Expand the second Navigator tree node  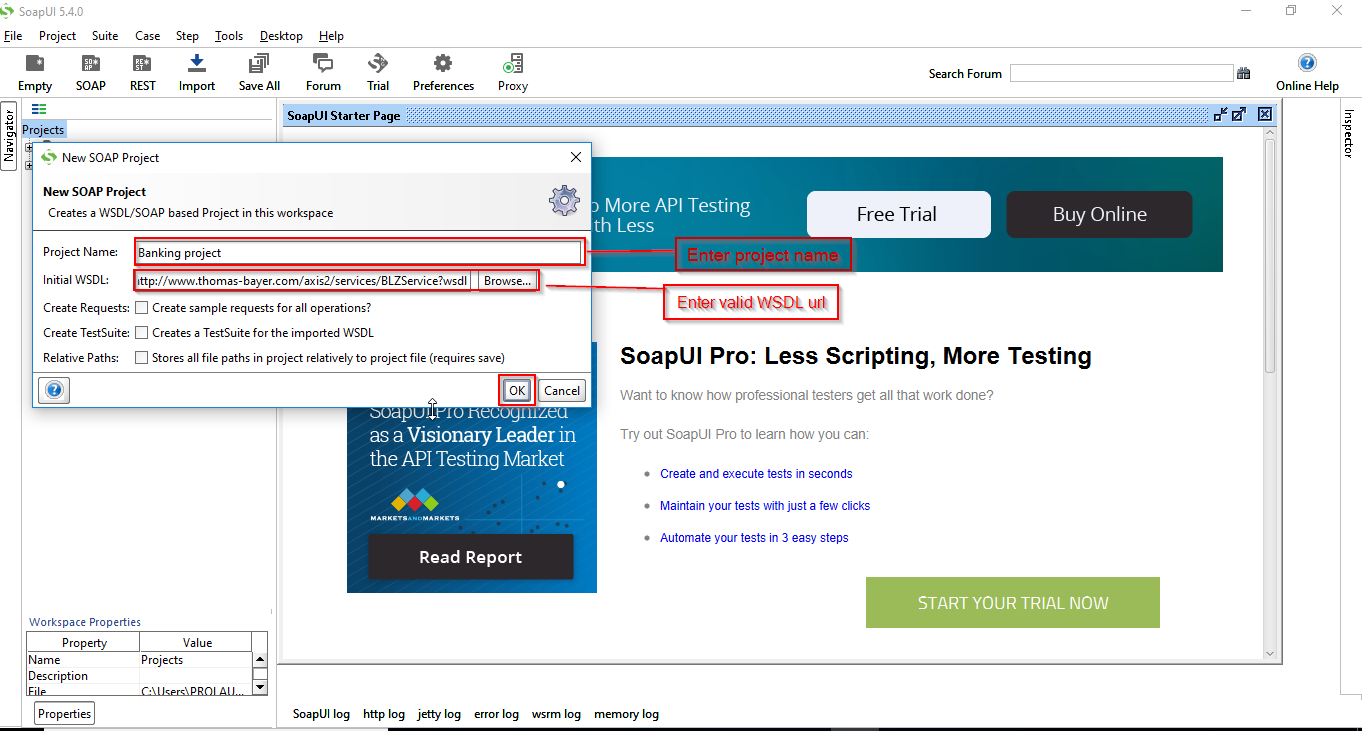tap(29, 164)
